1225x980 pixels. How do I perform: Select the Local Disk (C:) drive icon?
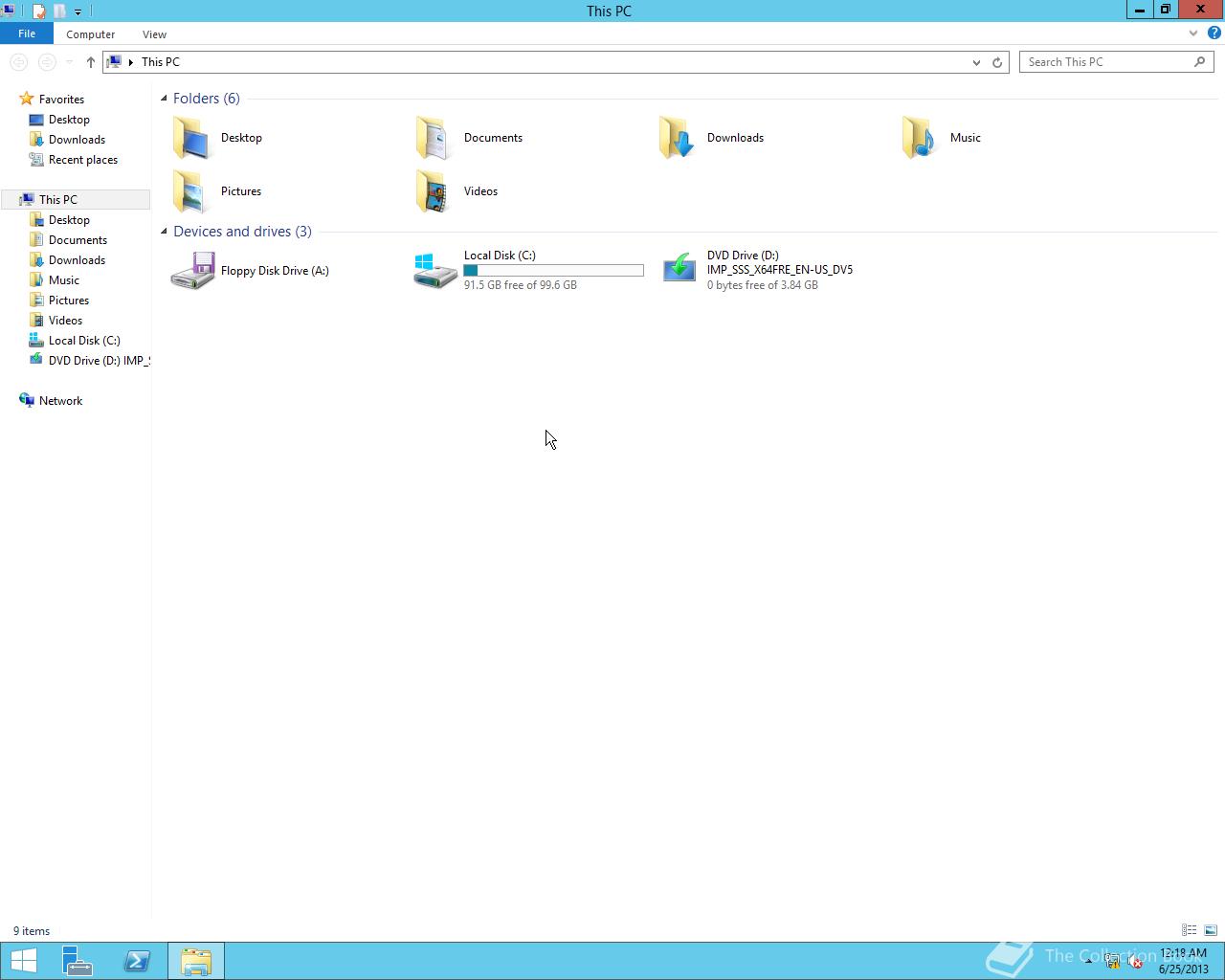pos(435,271)
